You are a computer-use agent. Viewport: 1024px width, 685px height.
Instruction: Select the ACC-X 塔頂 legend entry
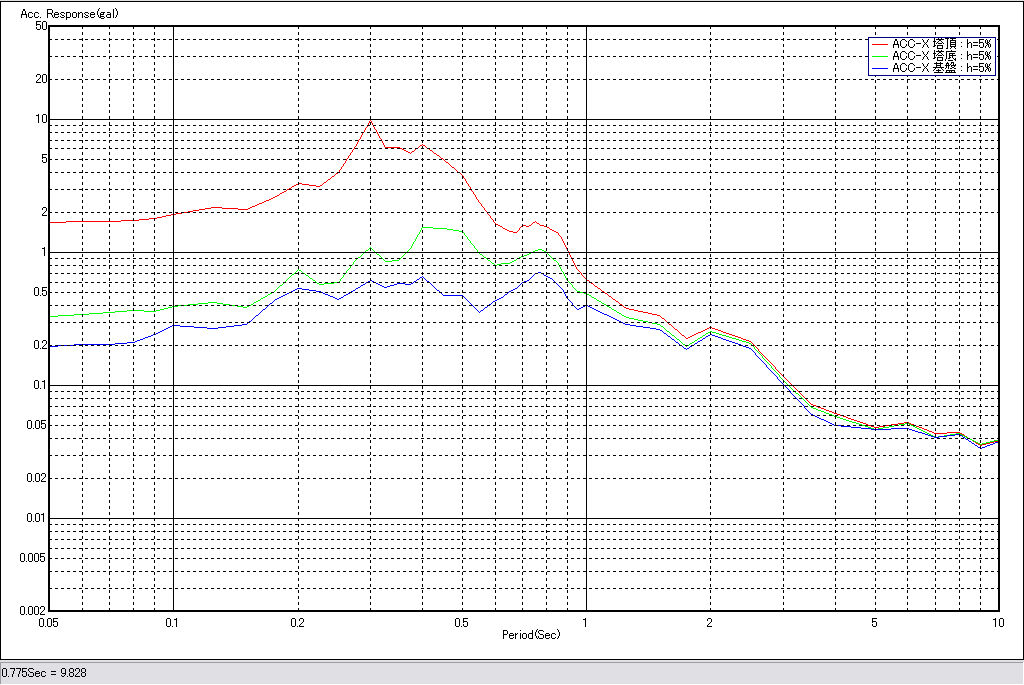point(941,44)
